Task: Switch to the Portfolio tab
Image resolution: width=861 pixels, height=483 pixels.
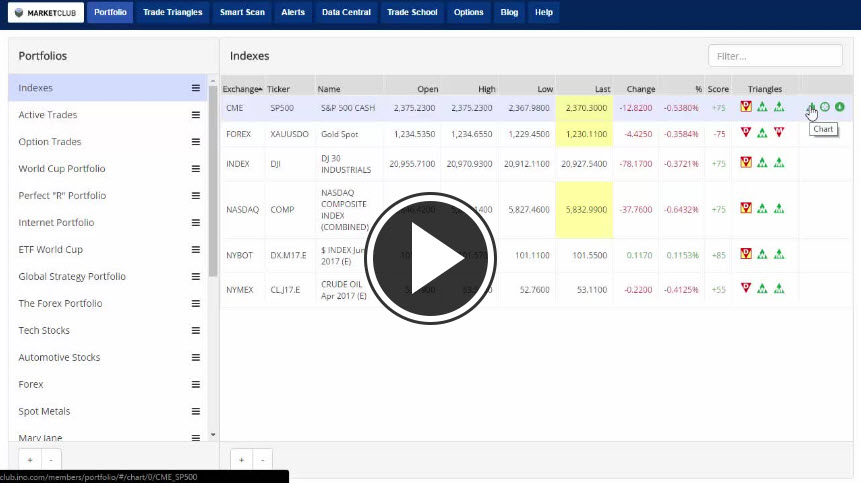Action: (110, 12)
